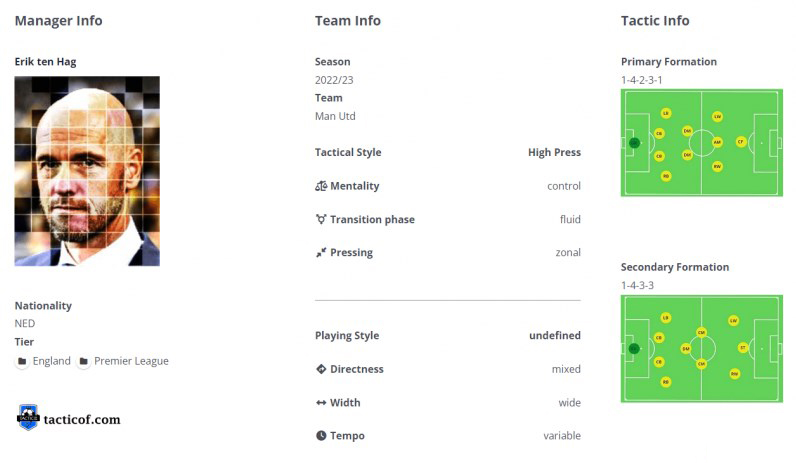This screenshot has height=463, width=796.
Task: Click Erik ten Hag's portrait photo
Action: 87,171
